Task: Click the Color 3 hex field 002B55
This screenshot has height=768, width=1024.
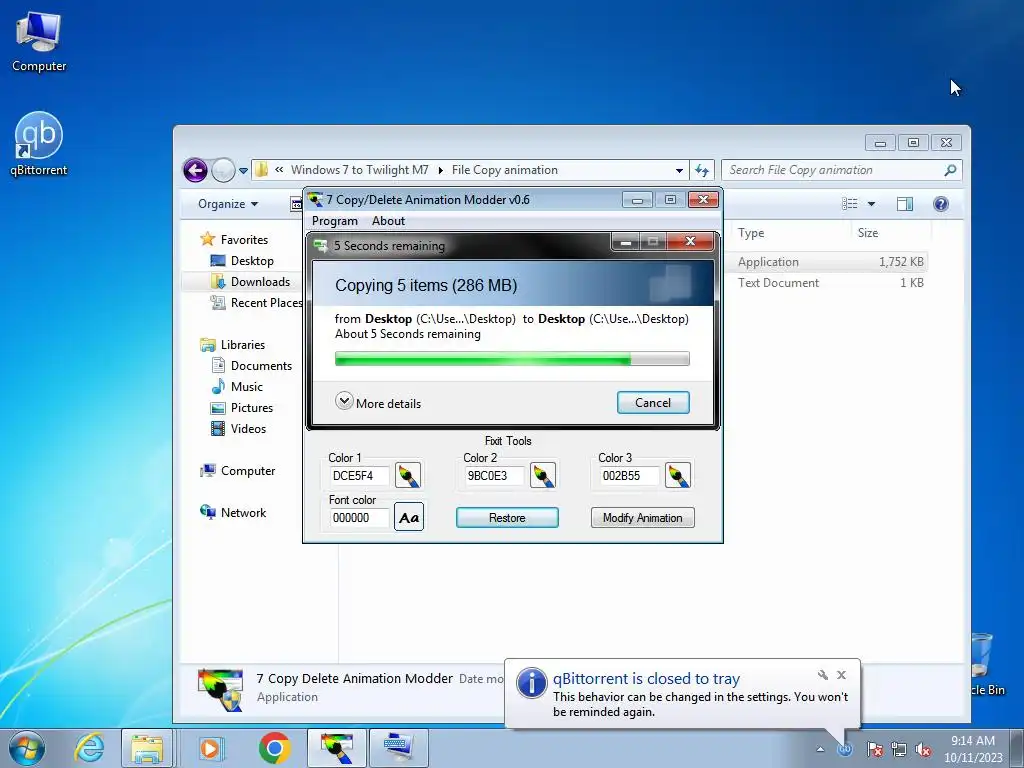Action: click(x=629, y=476)
